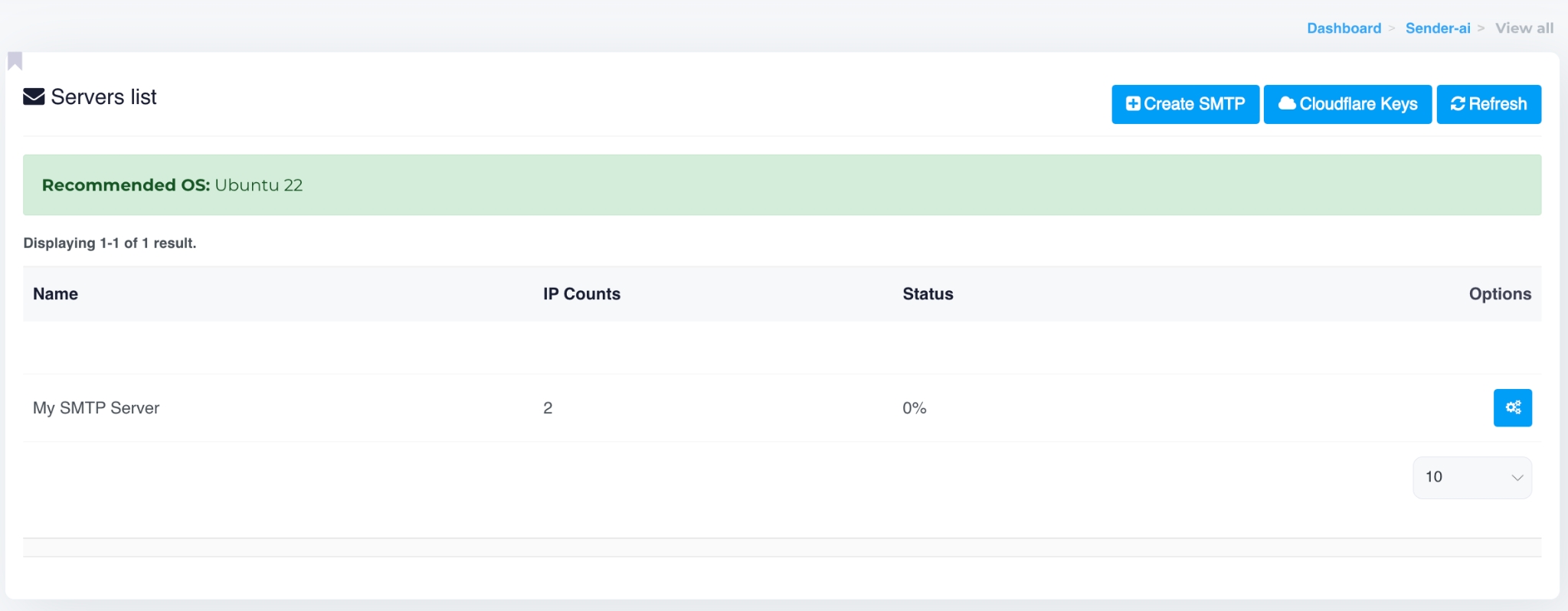Screen dimensions: 1568x611
Task: Sort by the Name column header
Action: tap(55, 294)
